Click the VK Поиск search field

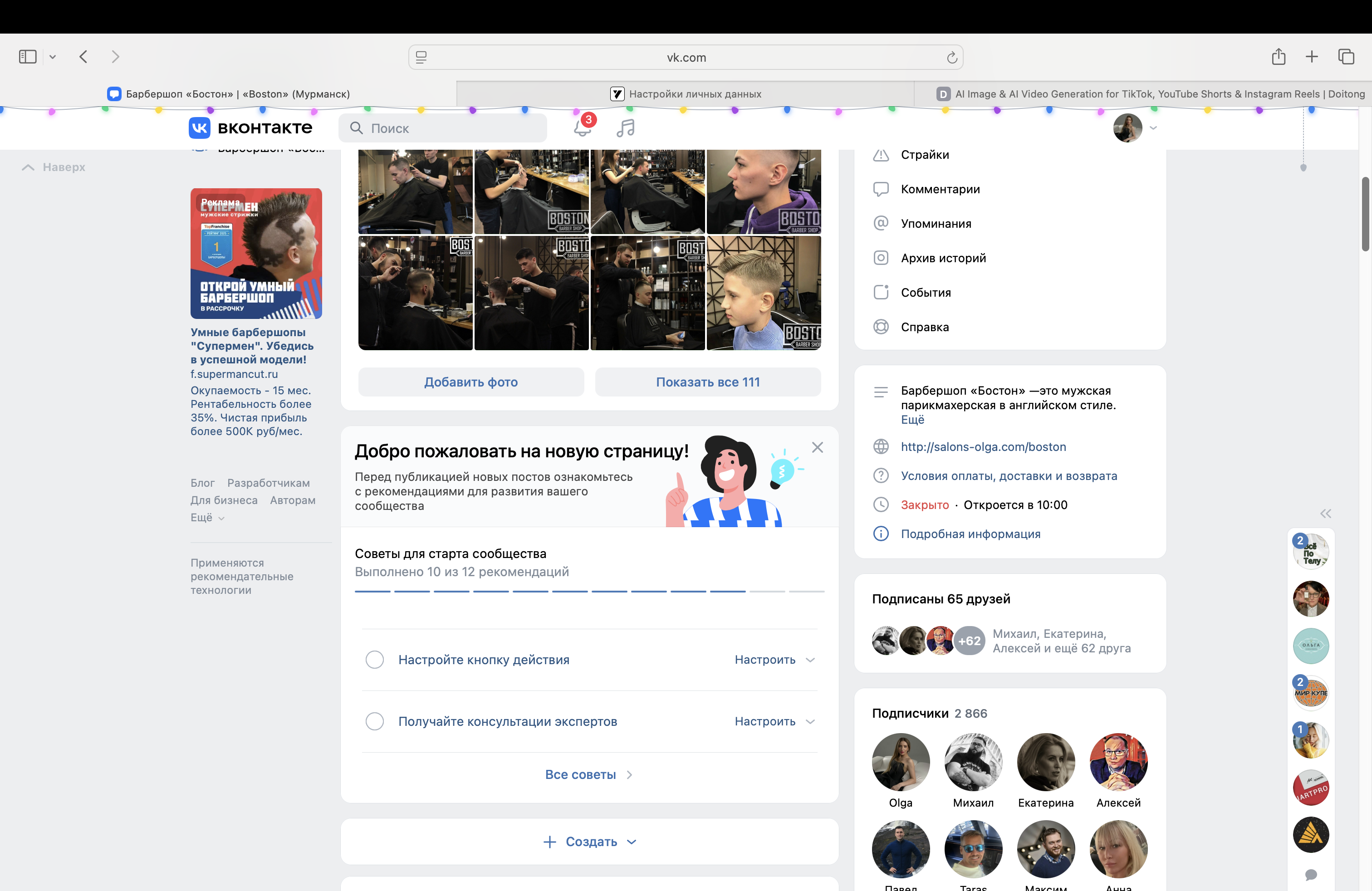pyautogui.click(x=443, y=128)
